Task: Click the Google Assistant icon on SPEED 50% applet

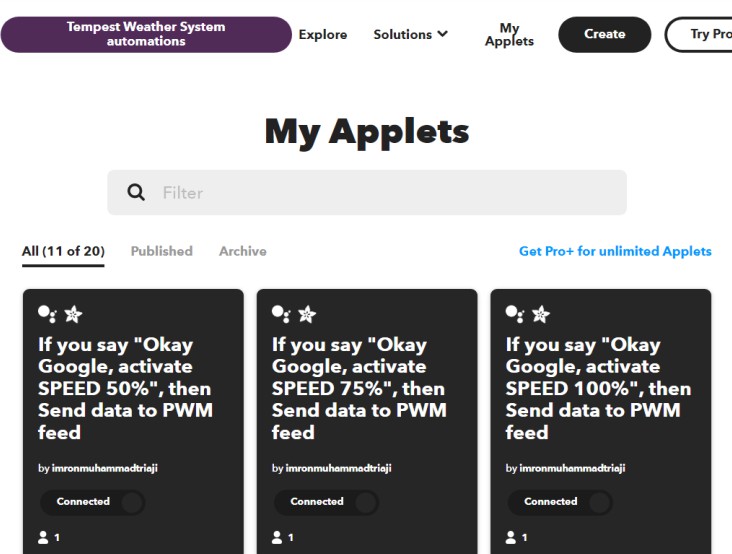Action: 47,313
